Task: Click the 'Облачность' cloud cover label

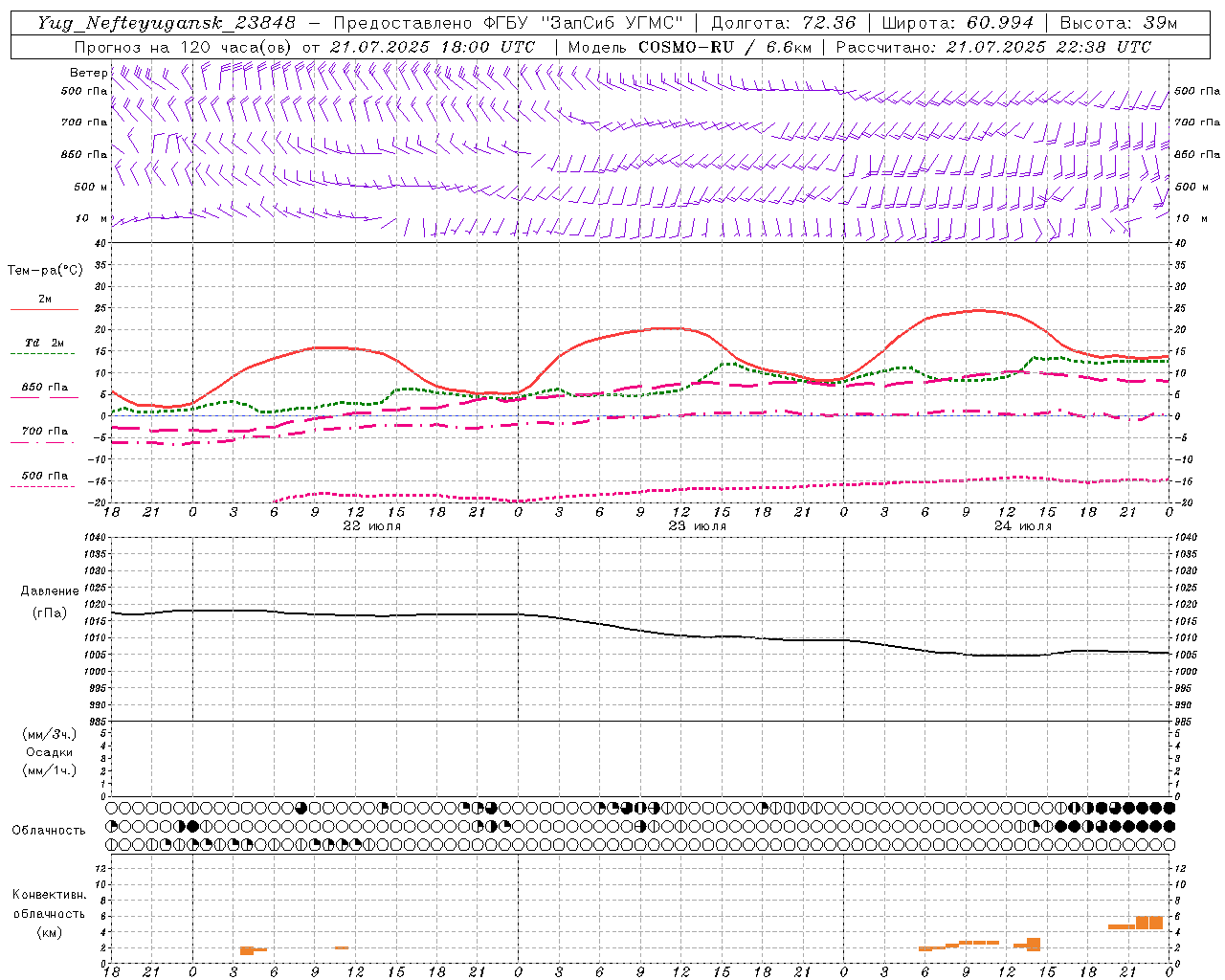Action: pyautogui.click(x=49, y=831)
